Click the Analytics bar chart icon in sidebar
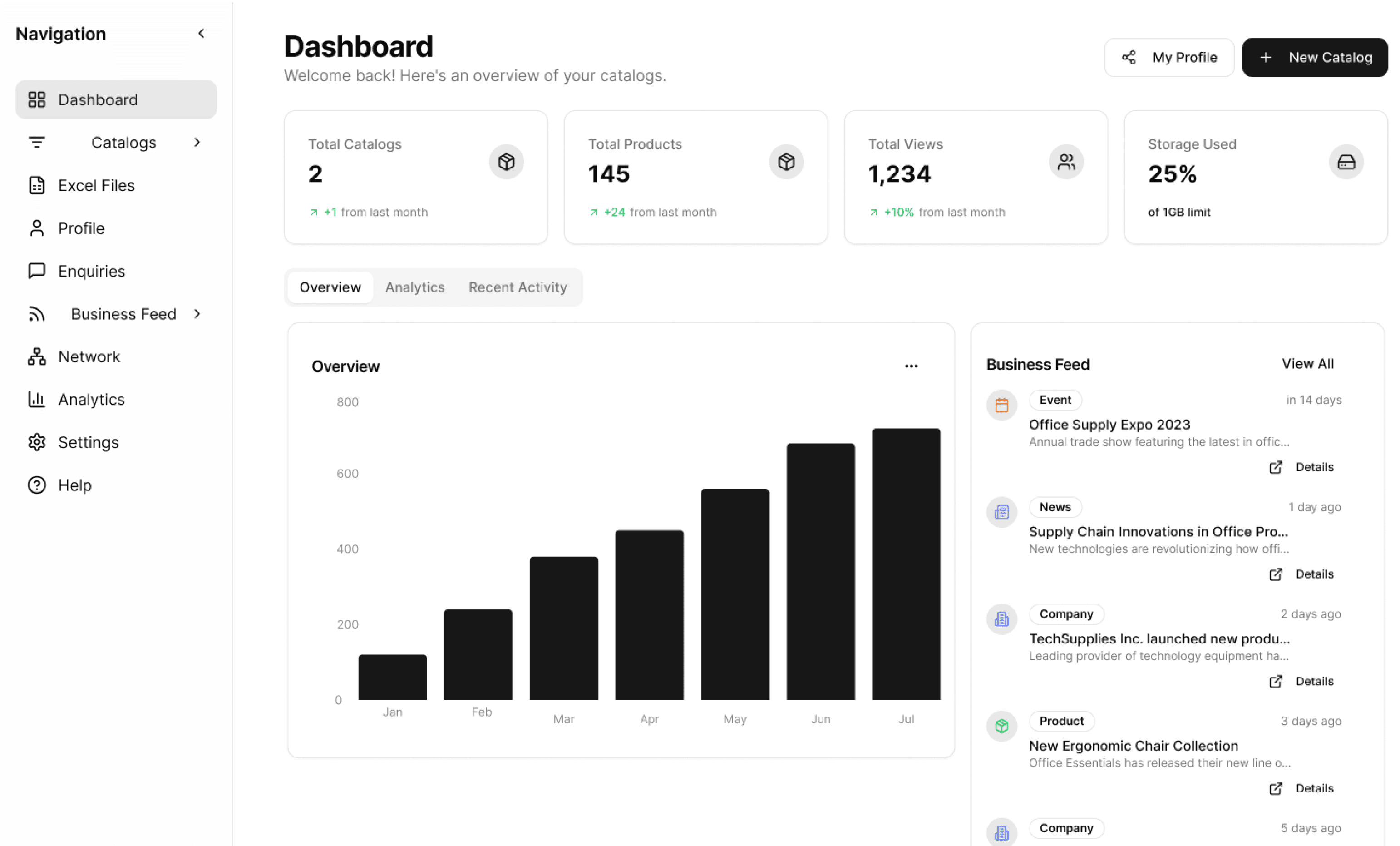This screenshot has height=846, width=1400. pyautogui.click(x=37, y=399)
